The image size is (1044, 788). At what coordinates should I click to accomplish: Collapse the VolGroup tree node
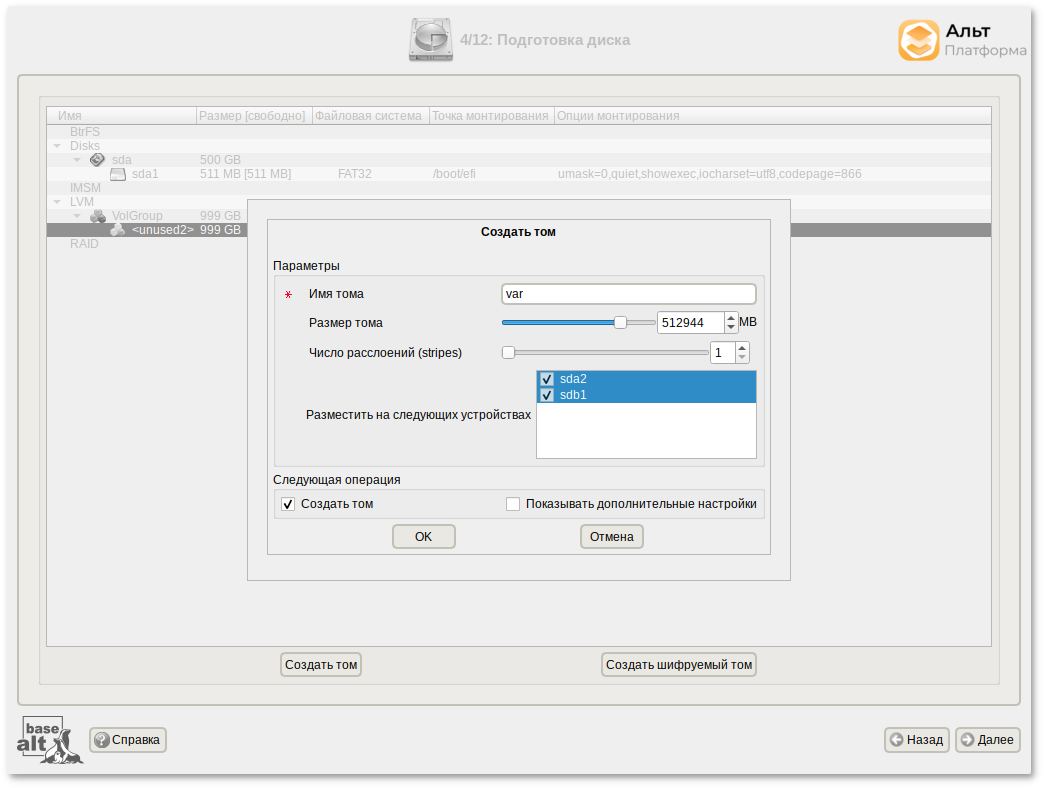[x=76, y=216]
